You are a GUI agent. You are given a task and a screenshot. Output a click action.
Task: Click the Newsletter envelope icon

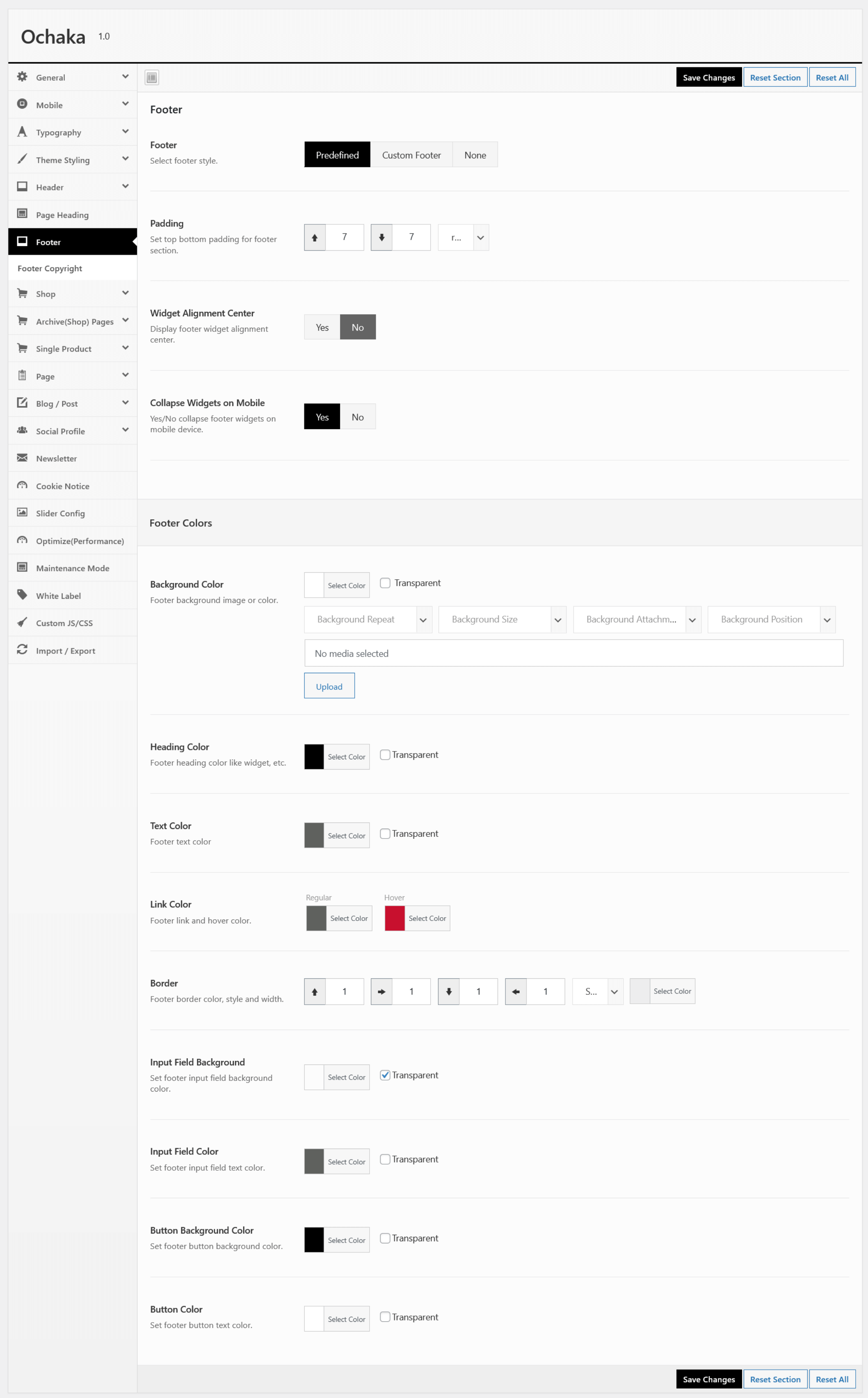(x=23, y=458)
